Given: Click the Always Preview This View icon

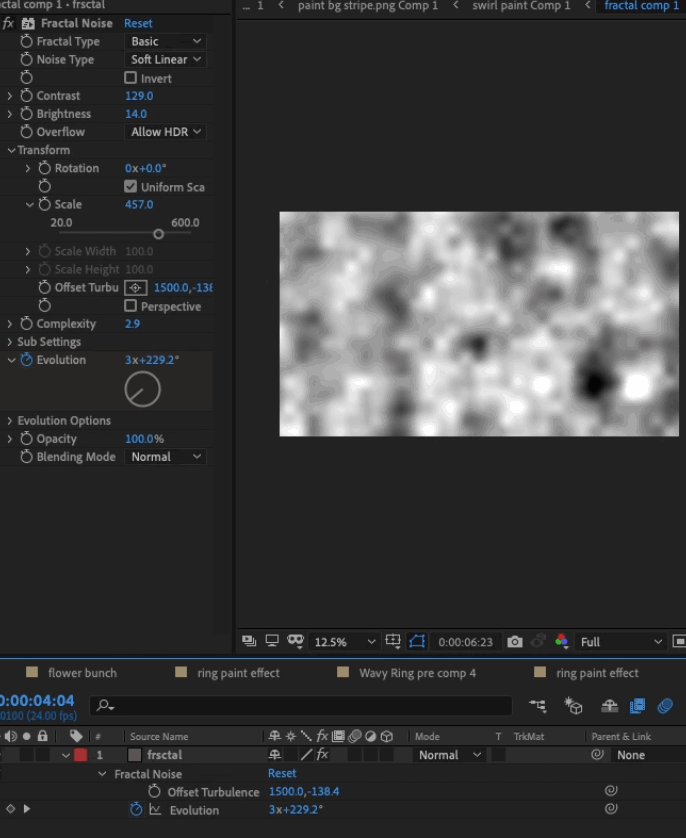Looking at the screenshot, I should point(249,641).
